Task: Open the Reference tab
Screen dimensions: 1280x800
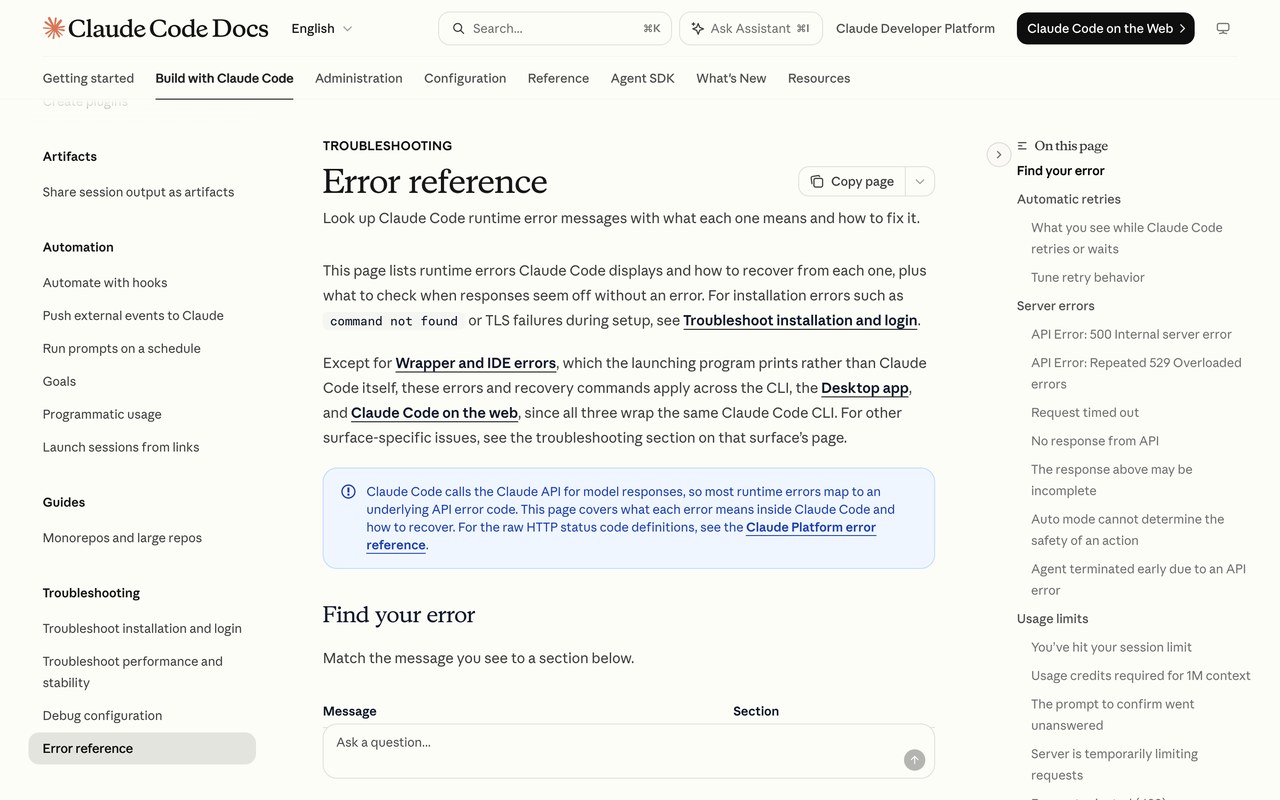Action: [558, 78]
